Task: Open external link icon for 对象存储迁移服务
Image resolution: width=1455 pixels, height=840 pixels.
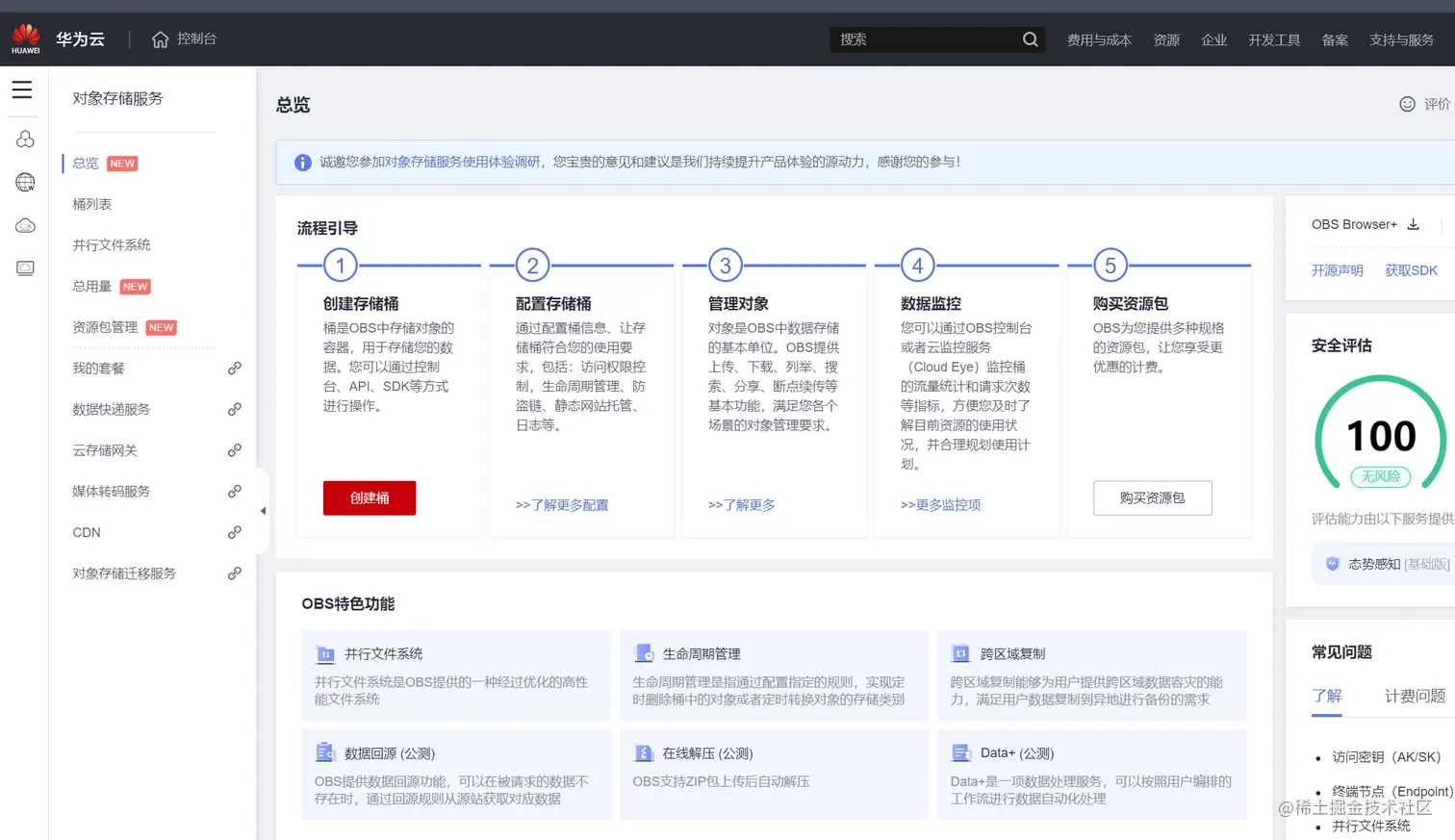Action: (234, 573)
